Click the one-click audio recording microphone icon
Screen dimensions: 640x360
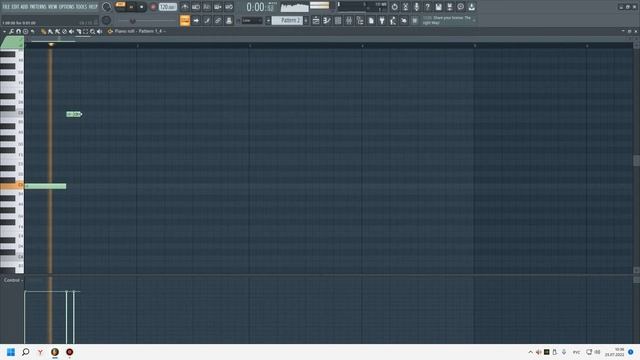point(416,7)
